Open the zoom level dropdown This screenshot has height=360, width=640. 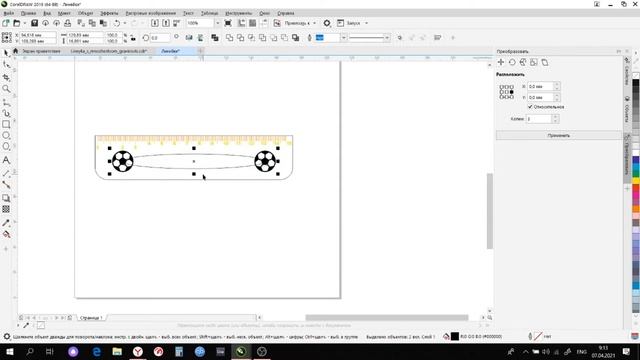217,23
